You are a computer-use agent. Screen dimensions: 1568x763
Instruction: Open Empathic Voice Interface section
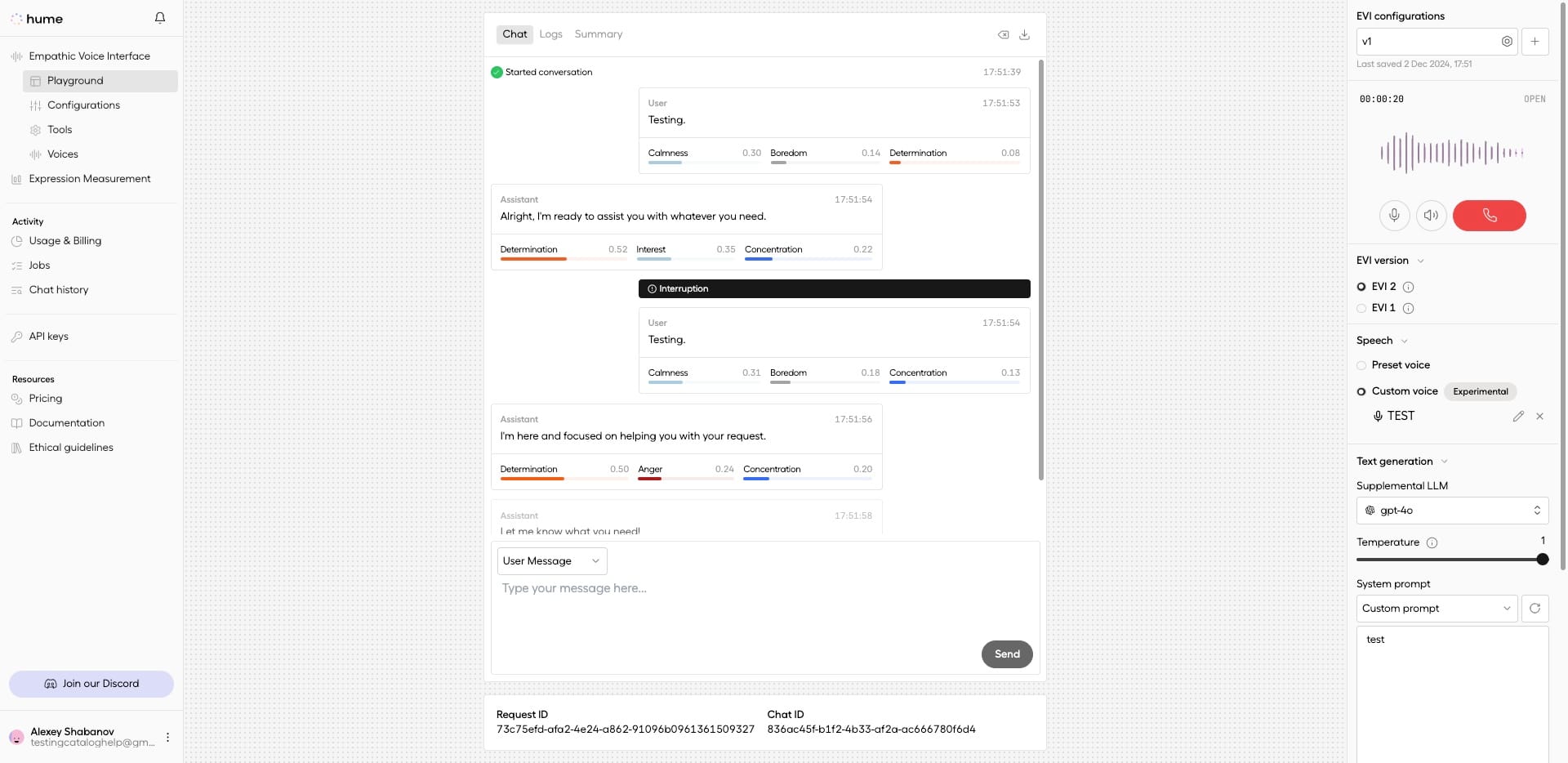click(x=90, y=56)
